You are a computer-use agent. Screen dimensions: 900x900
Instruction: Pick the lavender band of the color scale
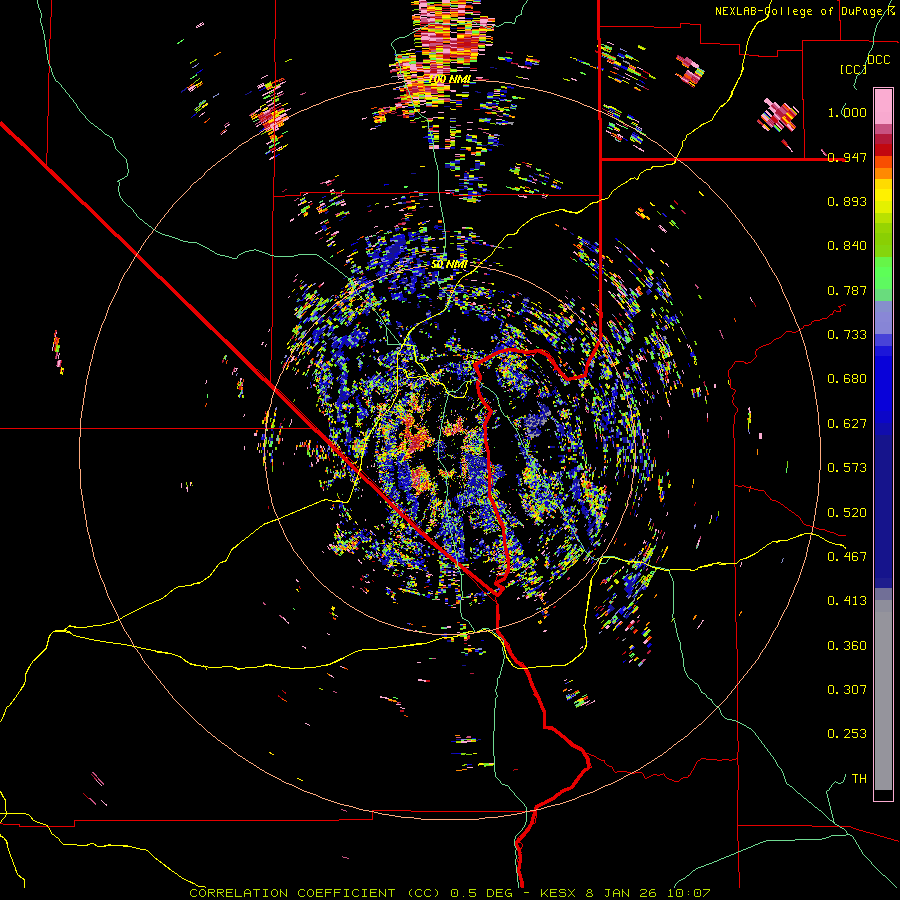[x=883, y=317]
